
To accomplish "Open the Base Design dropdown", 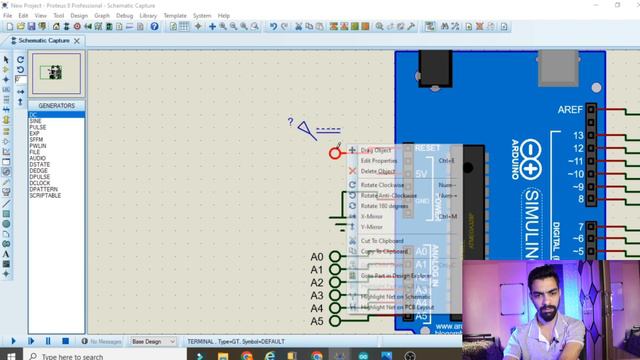I will coord(153,341).
